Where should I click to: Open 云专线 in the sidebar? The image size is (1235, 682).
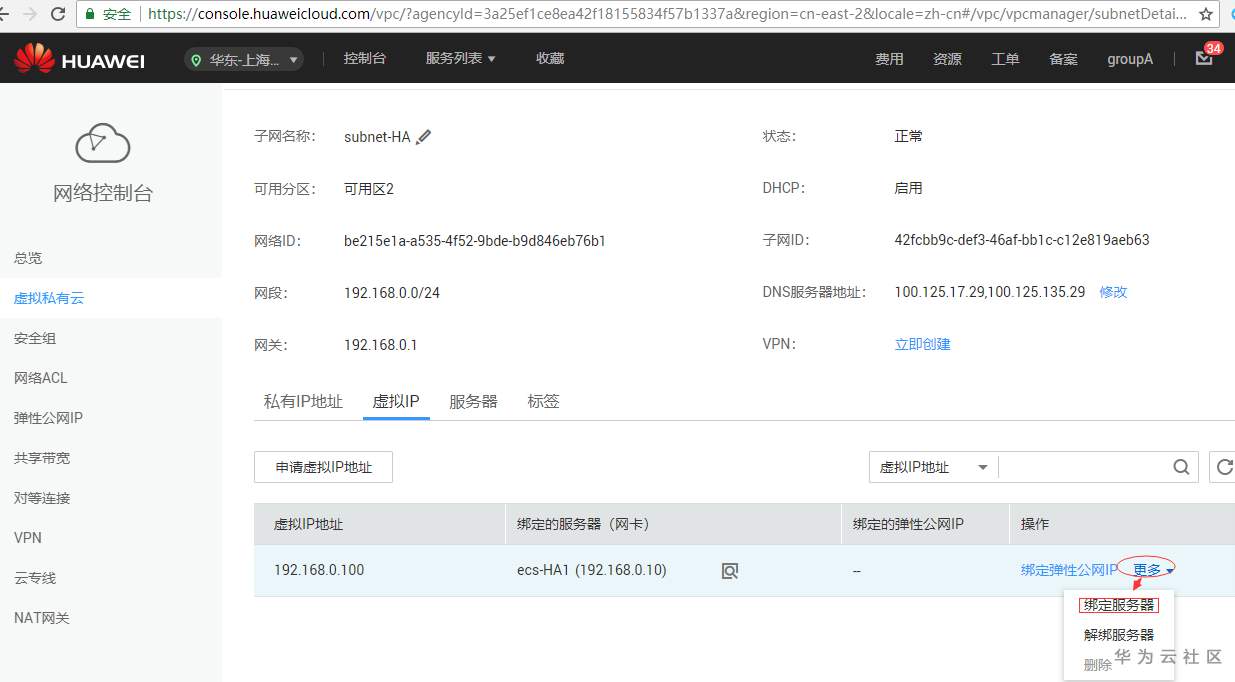tap(35, 578)
